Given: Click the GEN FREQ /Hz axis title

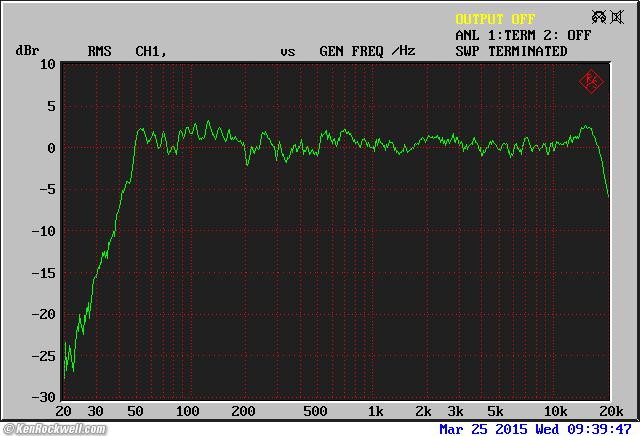Looking at the screenshot, I should click(367, 51).
